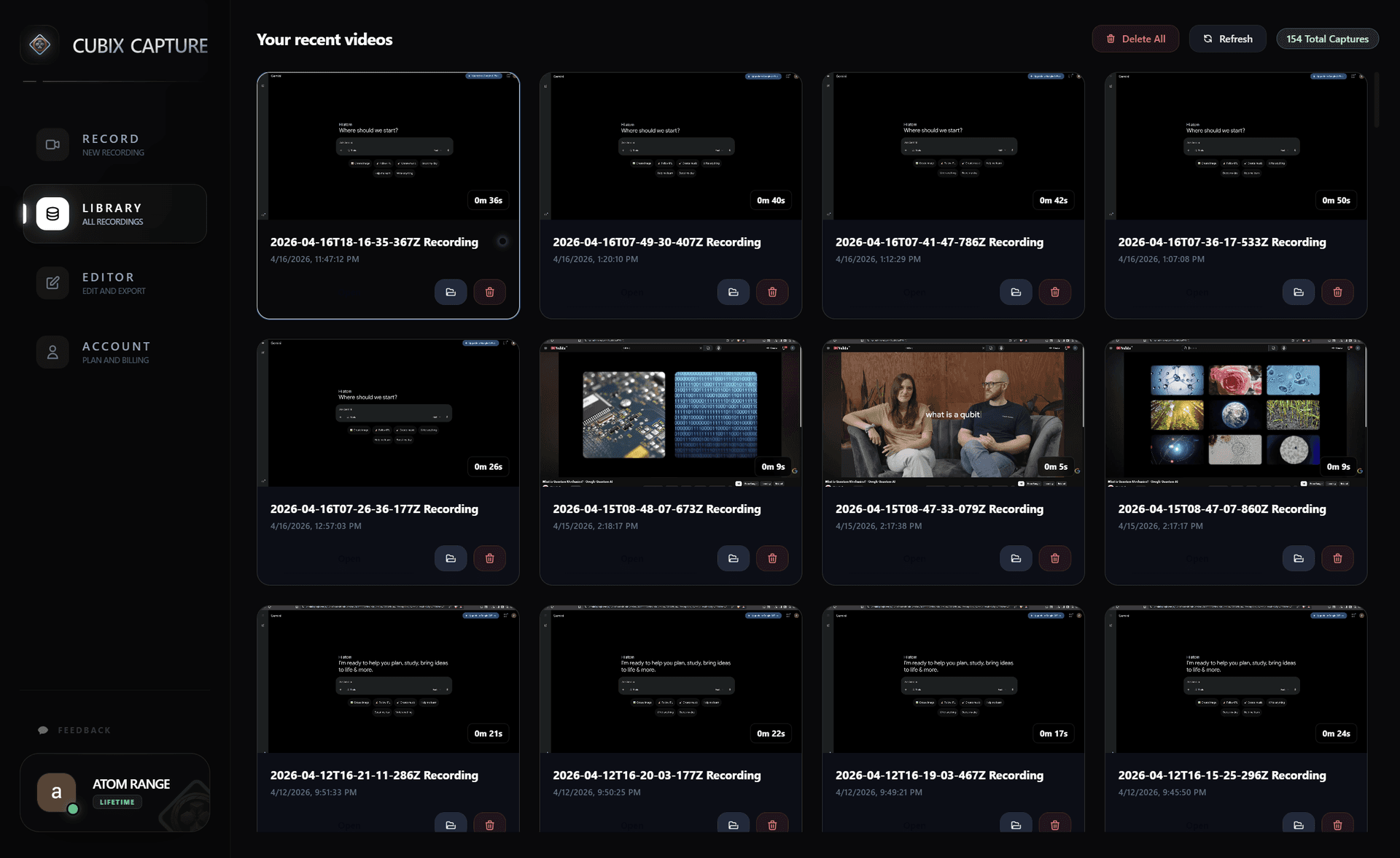Open the qubit interview video thumbnail
This screenshot has width=1400, height=858.
click(953, 413)
